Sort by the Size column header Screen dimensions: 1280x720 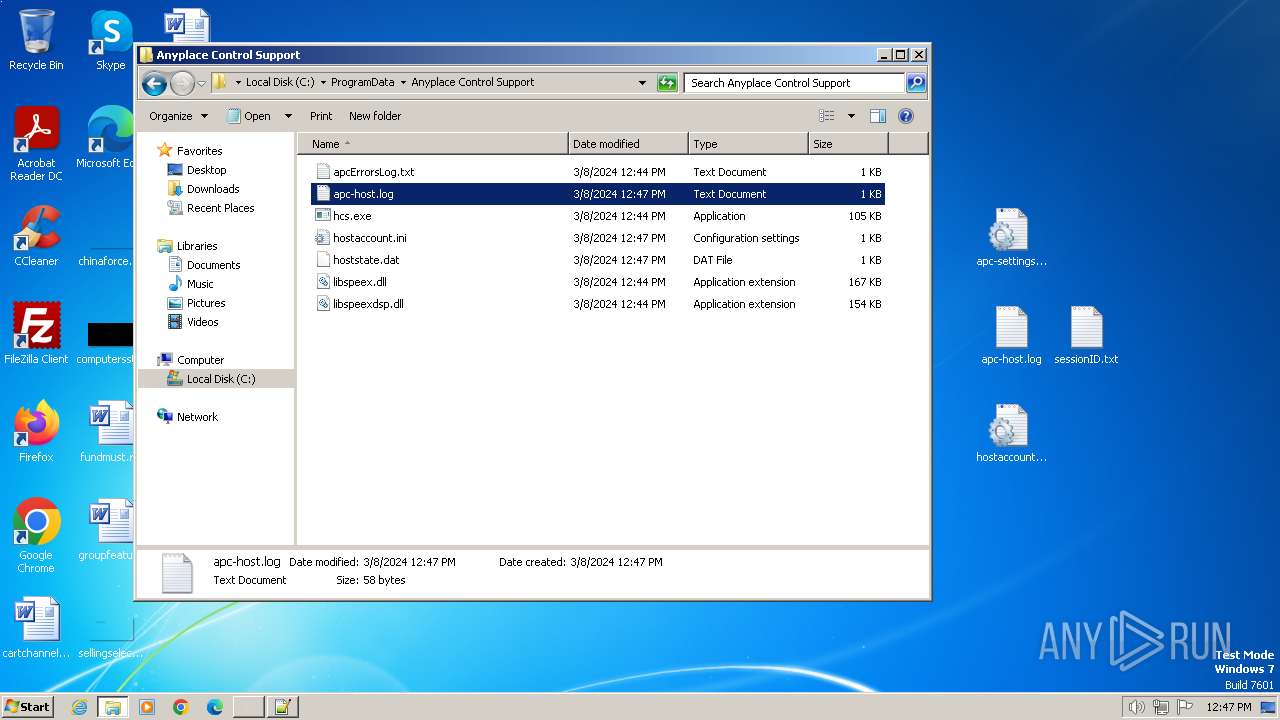coord(848,144)
